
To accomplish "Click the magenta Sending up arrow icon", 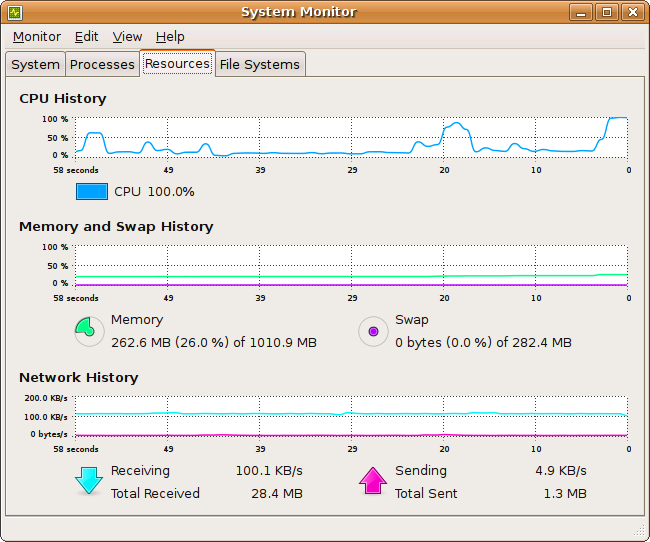I will pyautogui.click(x=373, y=481).
